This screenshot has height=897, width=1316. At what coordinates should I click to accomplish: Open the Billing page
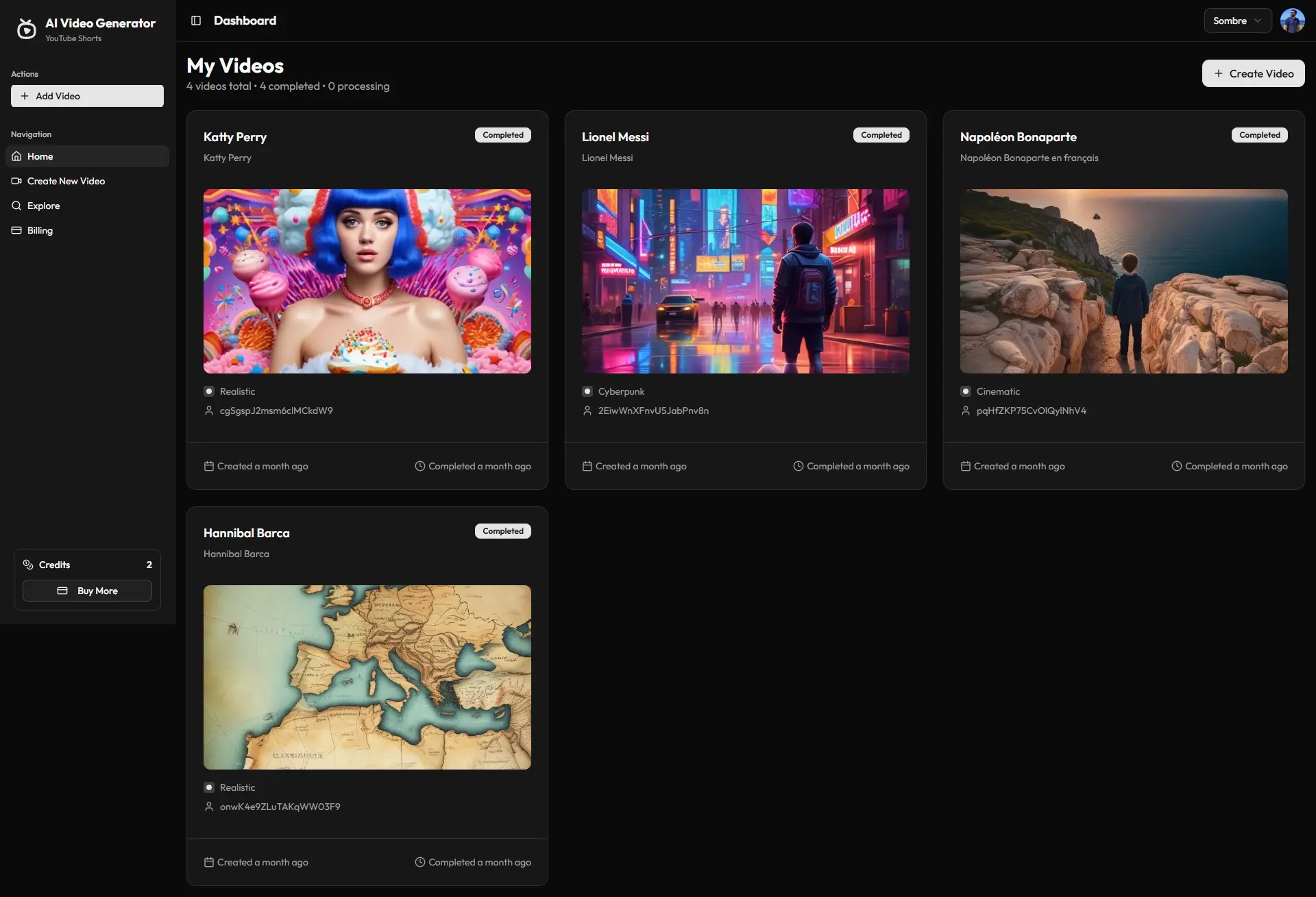tap(87, 230)
